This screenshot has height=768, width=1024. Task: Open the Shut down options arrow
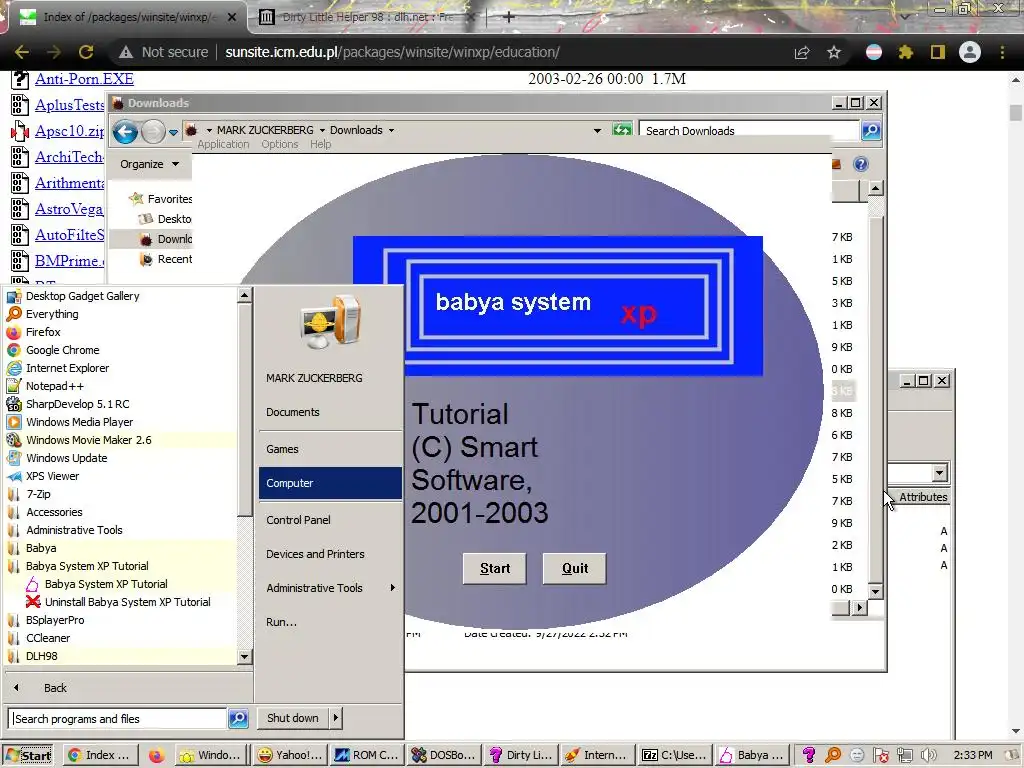pyautogui.click(x=336, y=718)
